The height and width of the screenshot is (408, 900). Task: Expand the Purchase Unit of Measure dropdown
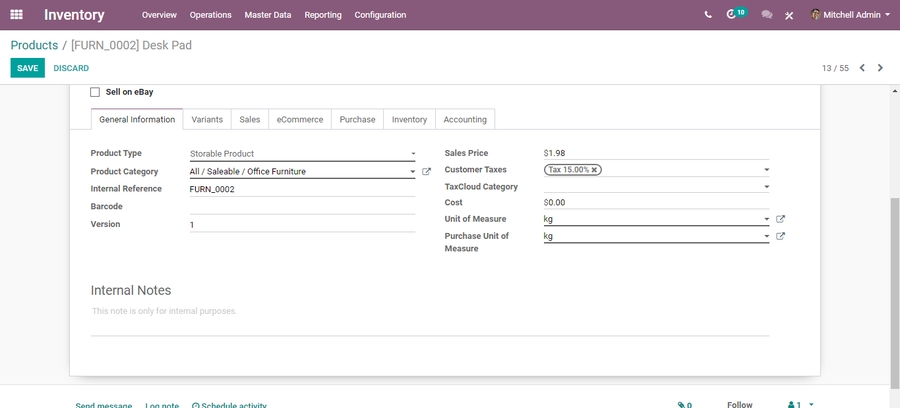click(656, 237)
